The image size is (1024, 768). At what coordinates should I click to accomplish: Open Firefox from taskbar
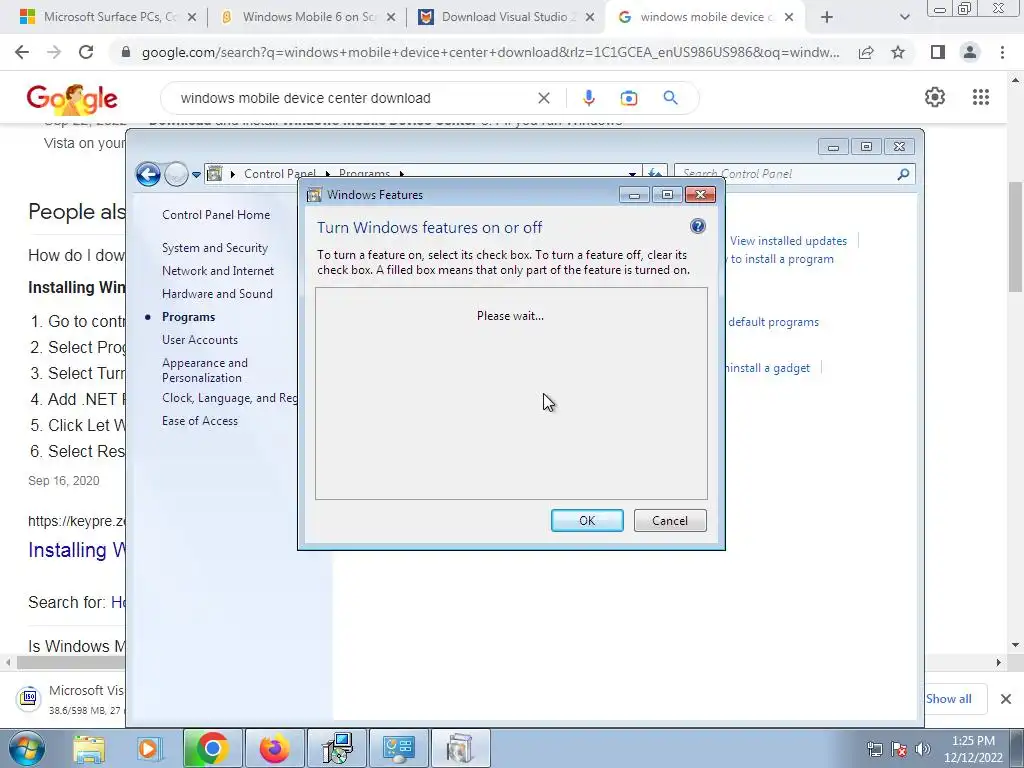[274, 748]
